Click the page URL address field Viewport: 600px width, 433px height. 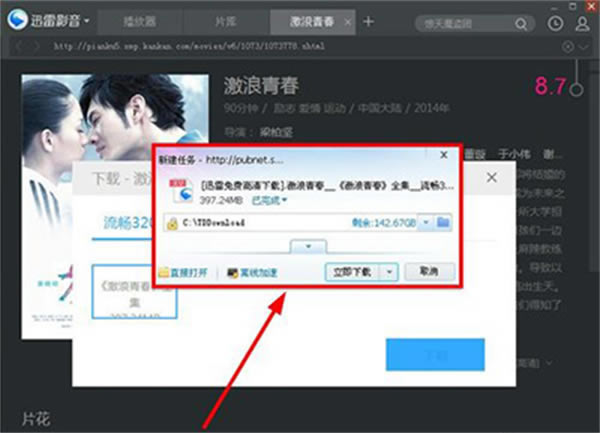[189, 46]
